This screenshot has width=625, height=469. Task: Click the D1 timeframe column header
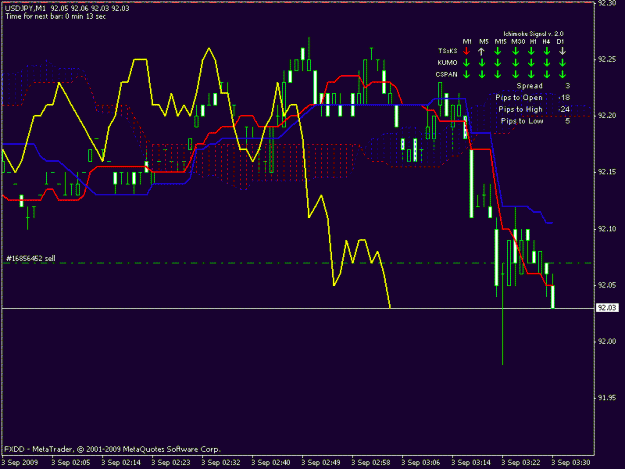pyautogui.click(x=560, y=41)
